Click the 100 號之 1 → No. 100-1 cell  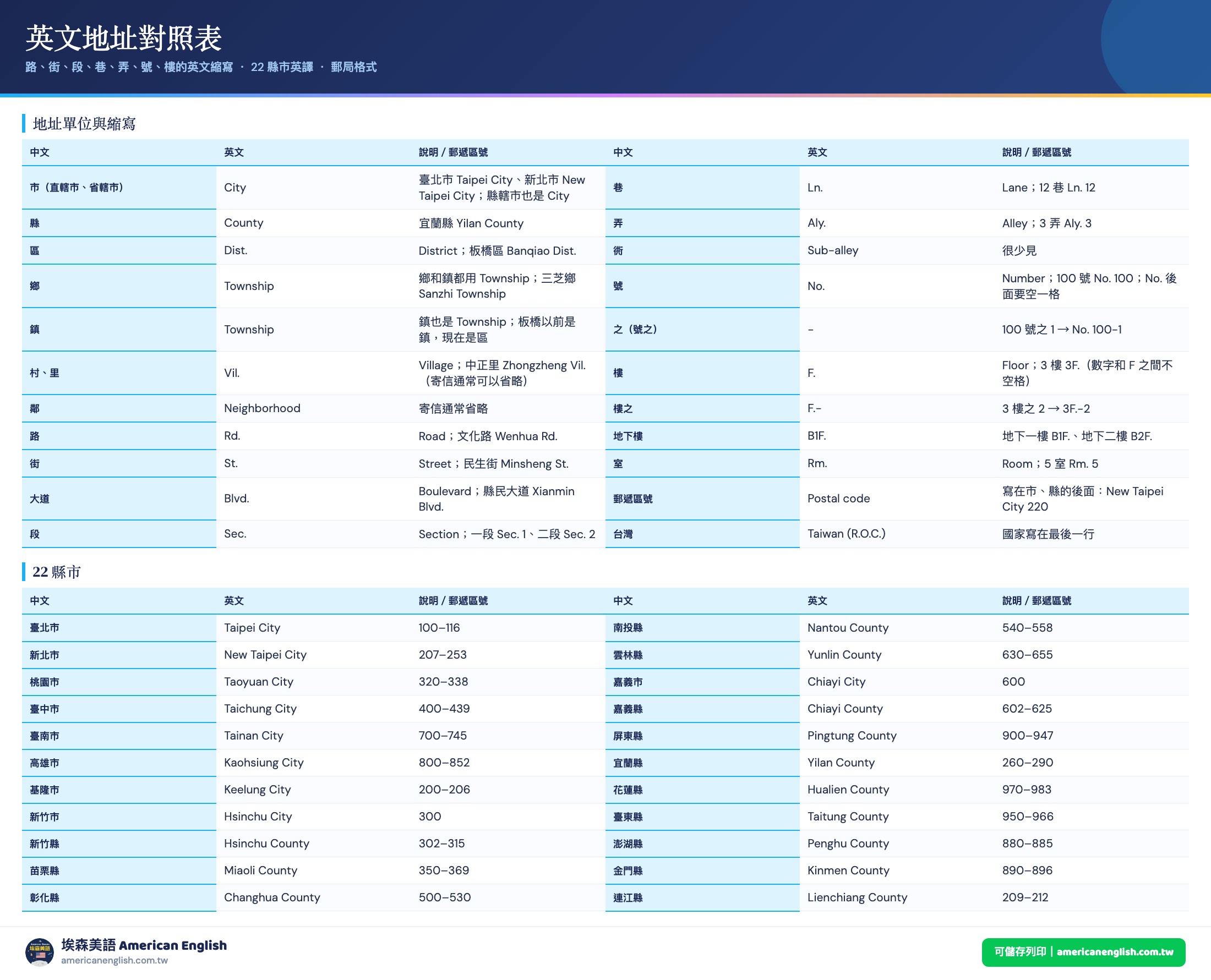pyautogui.click(x=1092, y=330)
